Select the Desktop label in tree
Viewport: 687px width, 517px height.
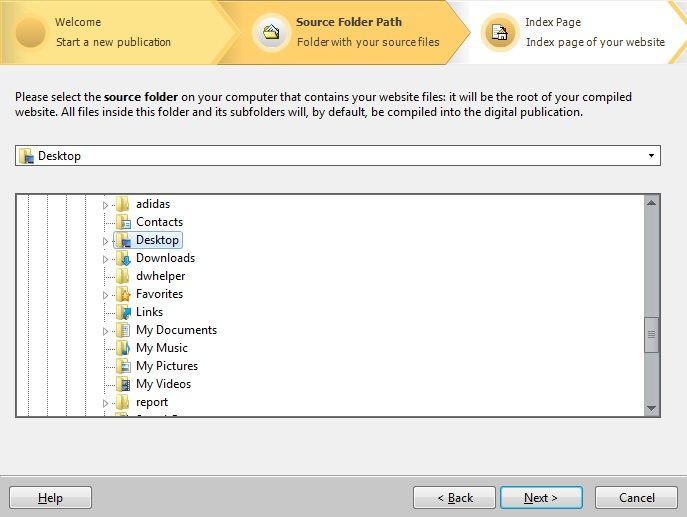coord(157,240)
